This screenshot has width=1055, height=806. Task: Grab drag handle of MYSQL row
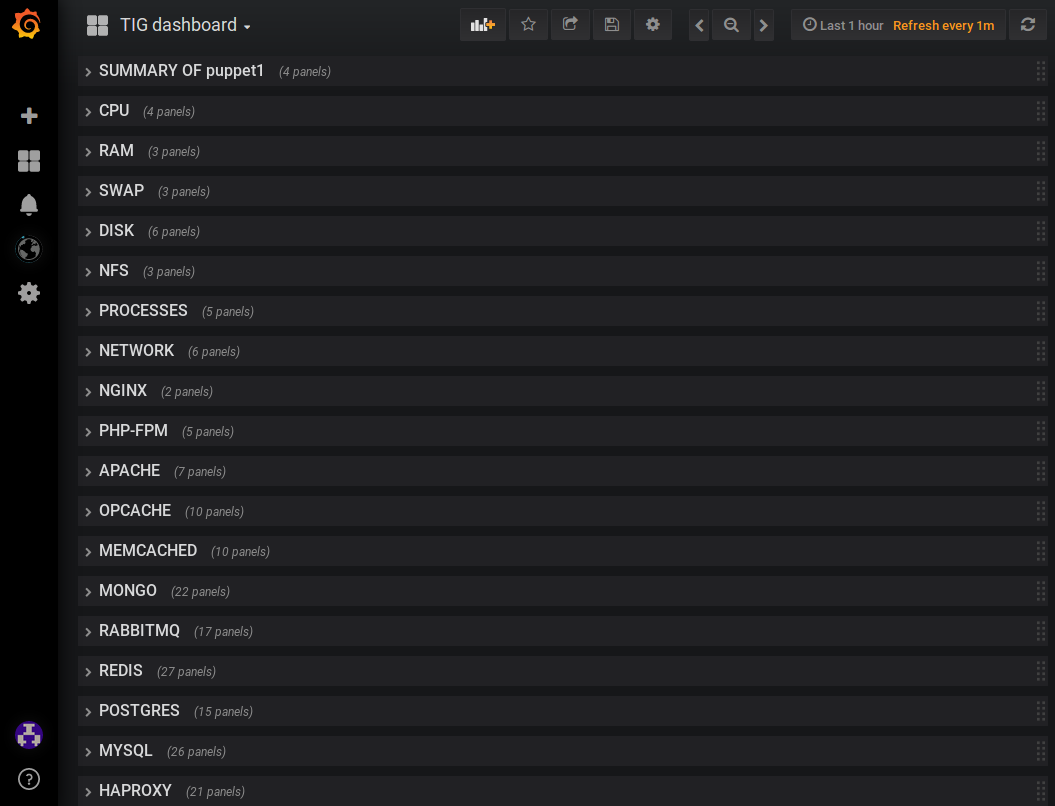[x=1040, y=752]
